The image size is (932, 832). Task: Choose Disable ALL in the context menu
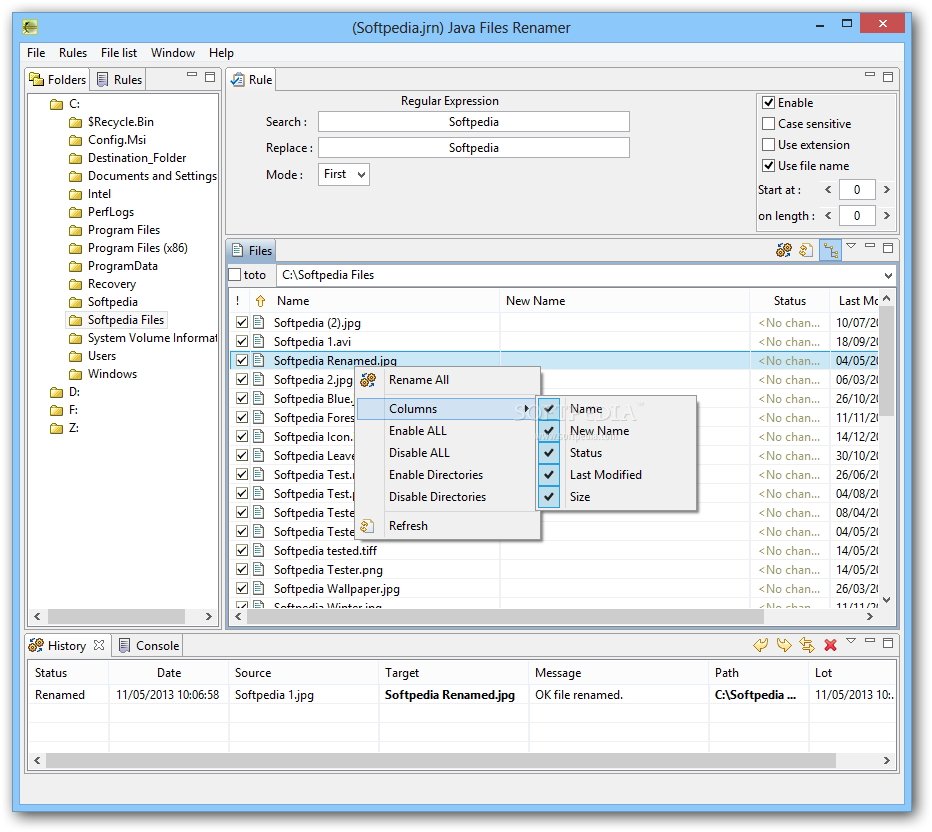click(x=450, y=453)
